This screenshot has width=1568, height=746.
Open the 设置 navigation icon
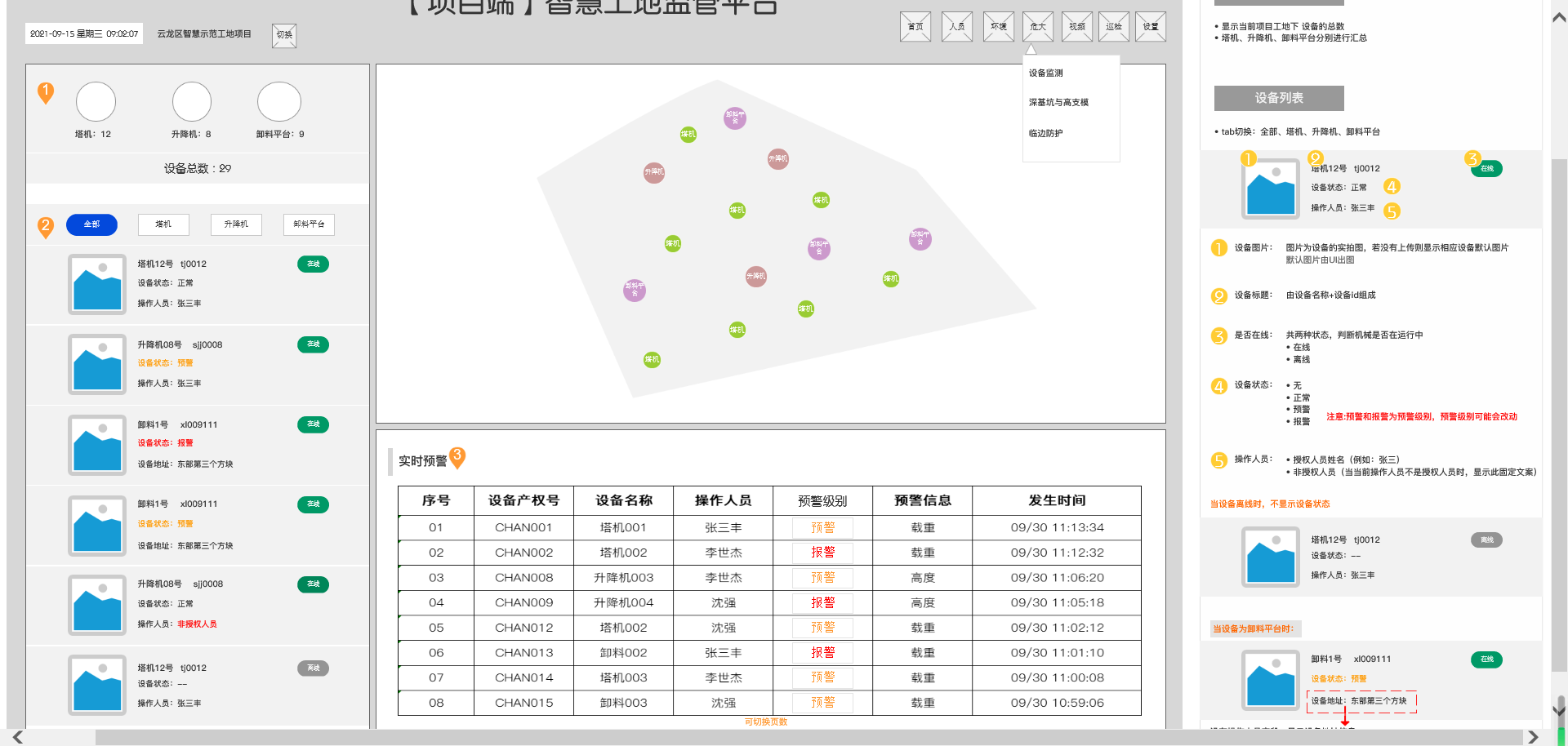point(1151,27)
